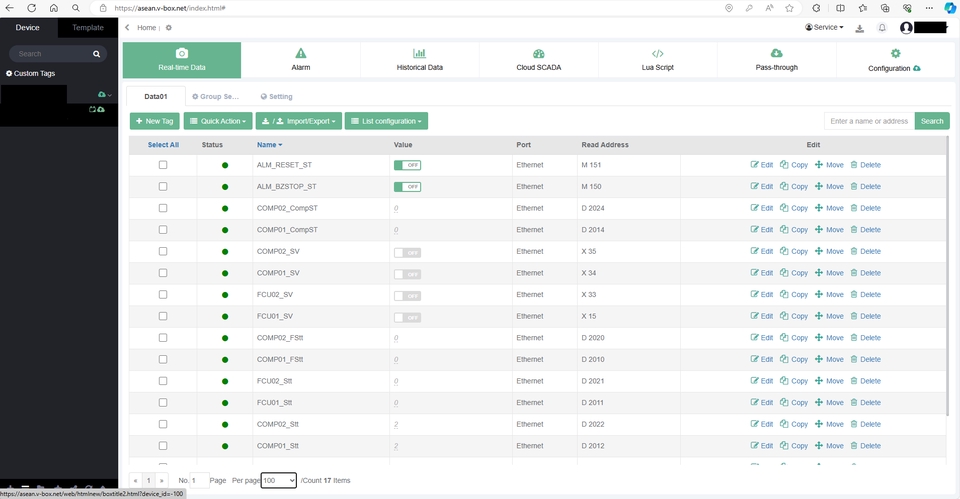The image size is (960, 499).
Task: Check the box for FCU01_SV row
Action: coord(163,316)
